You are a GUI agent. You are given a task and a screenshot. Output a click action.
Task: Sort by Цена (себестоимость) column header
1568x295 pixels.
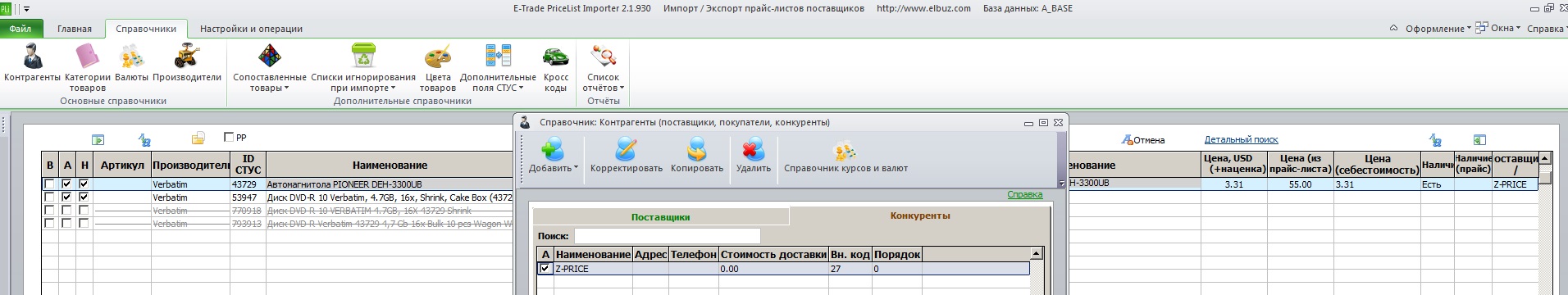click(1377, 165)
